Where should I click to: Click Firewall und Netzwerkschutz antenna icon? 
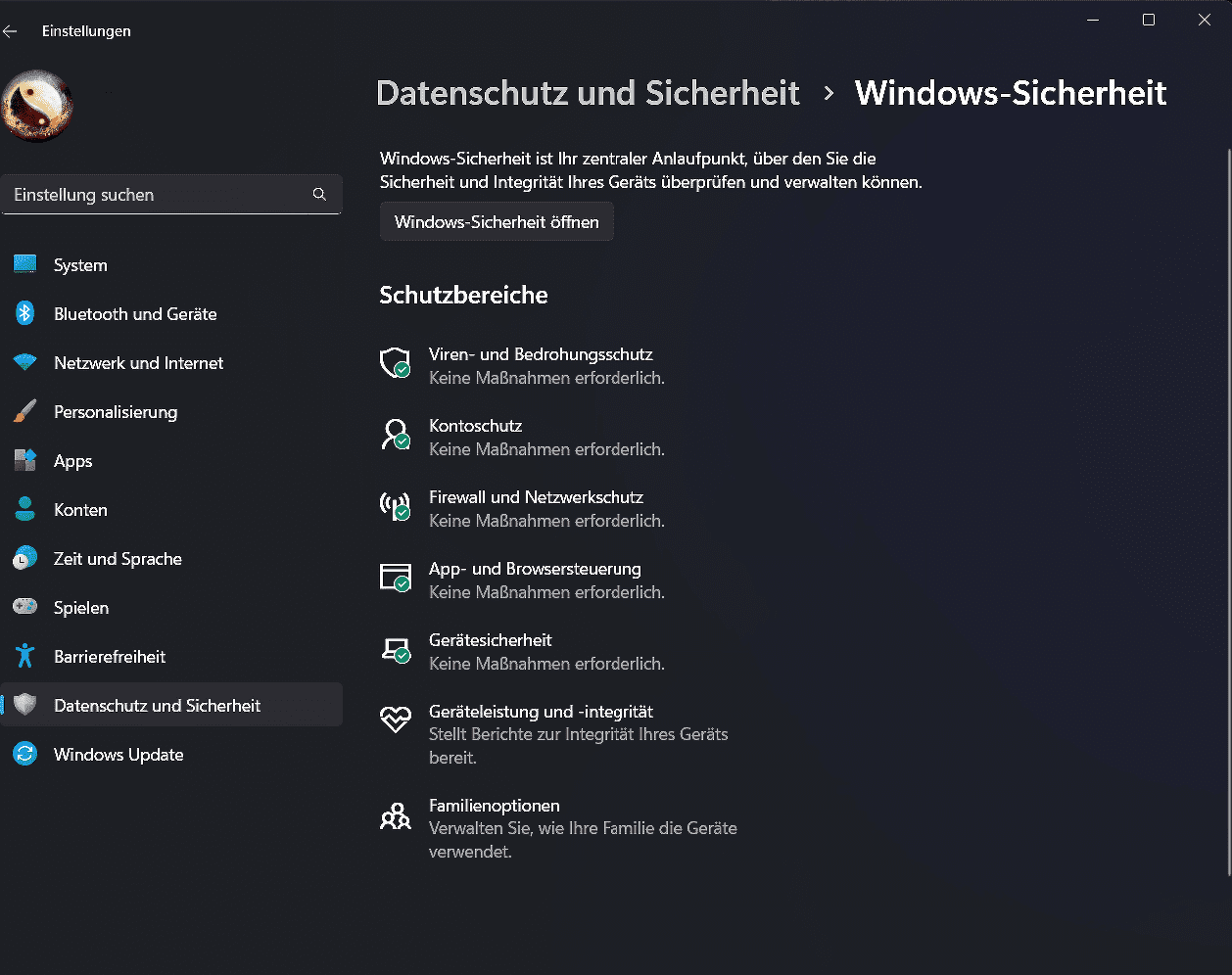click(395, 506)
